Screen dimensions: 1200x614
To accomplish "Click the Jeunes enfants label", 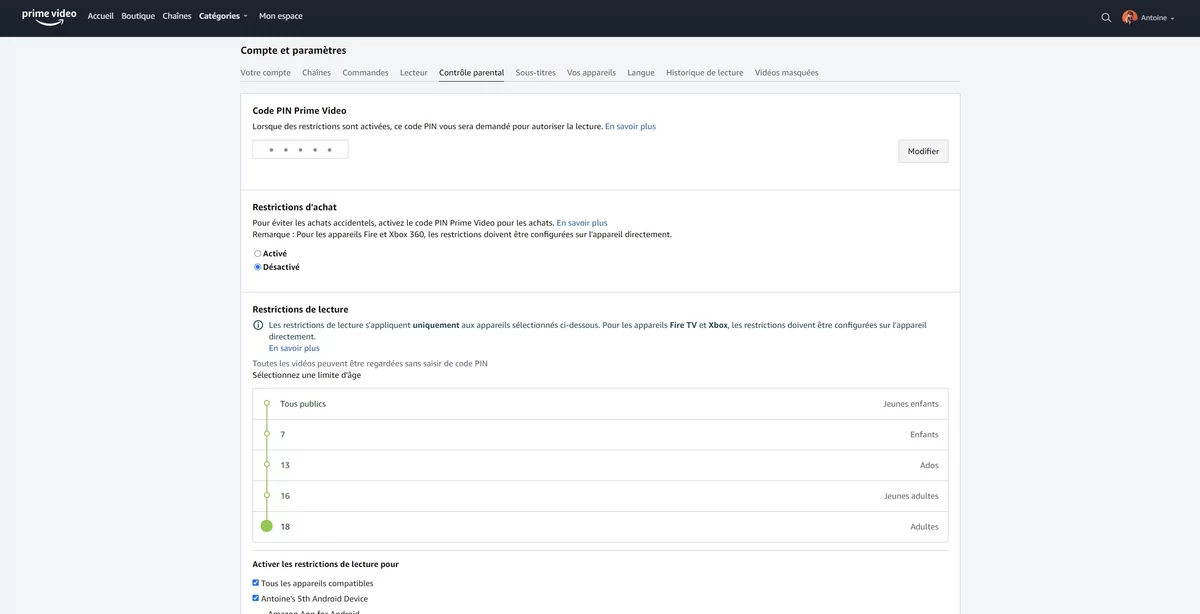I will coord(911,404).
